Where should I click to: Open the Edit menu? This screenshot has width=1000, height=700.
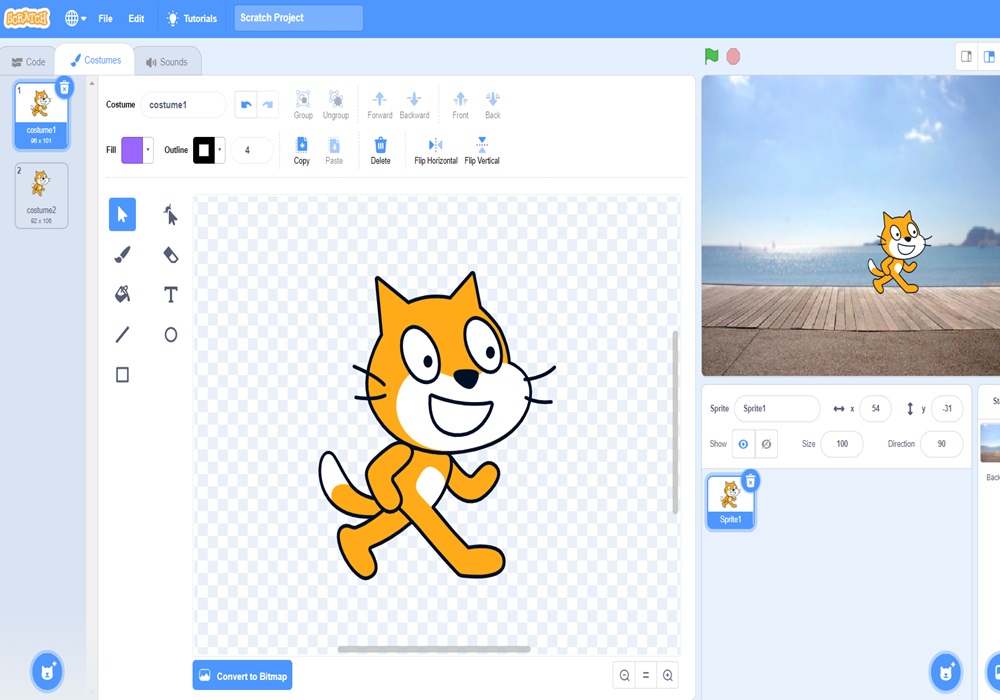(x=136, y=18)
